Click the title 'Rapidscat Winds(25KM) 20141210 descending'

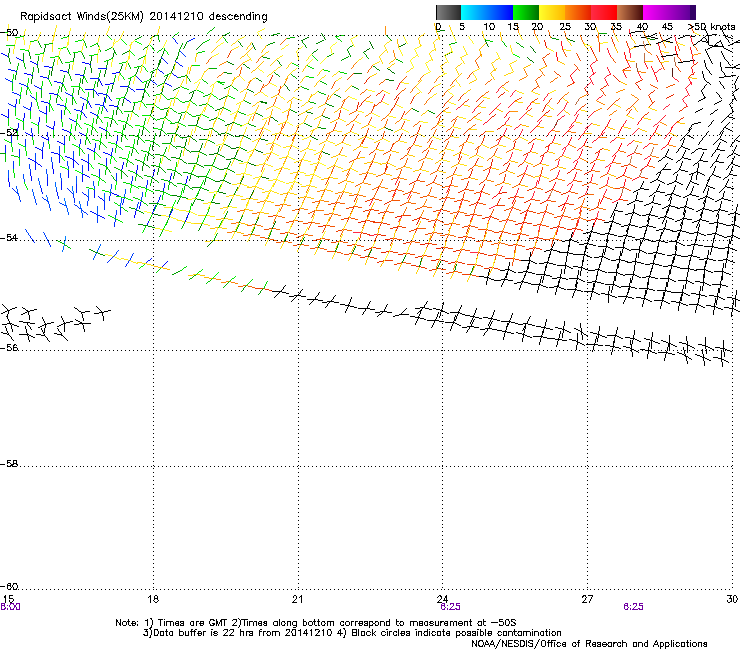(143, 17)
